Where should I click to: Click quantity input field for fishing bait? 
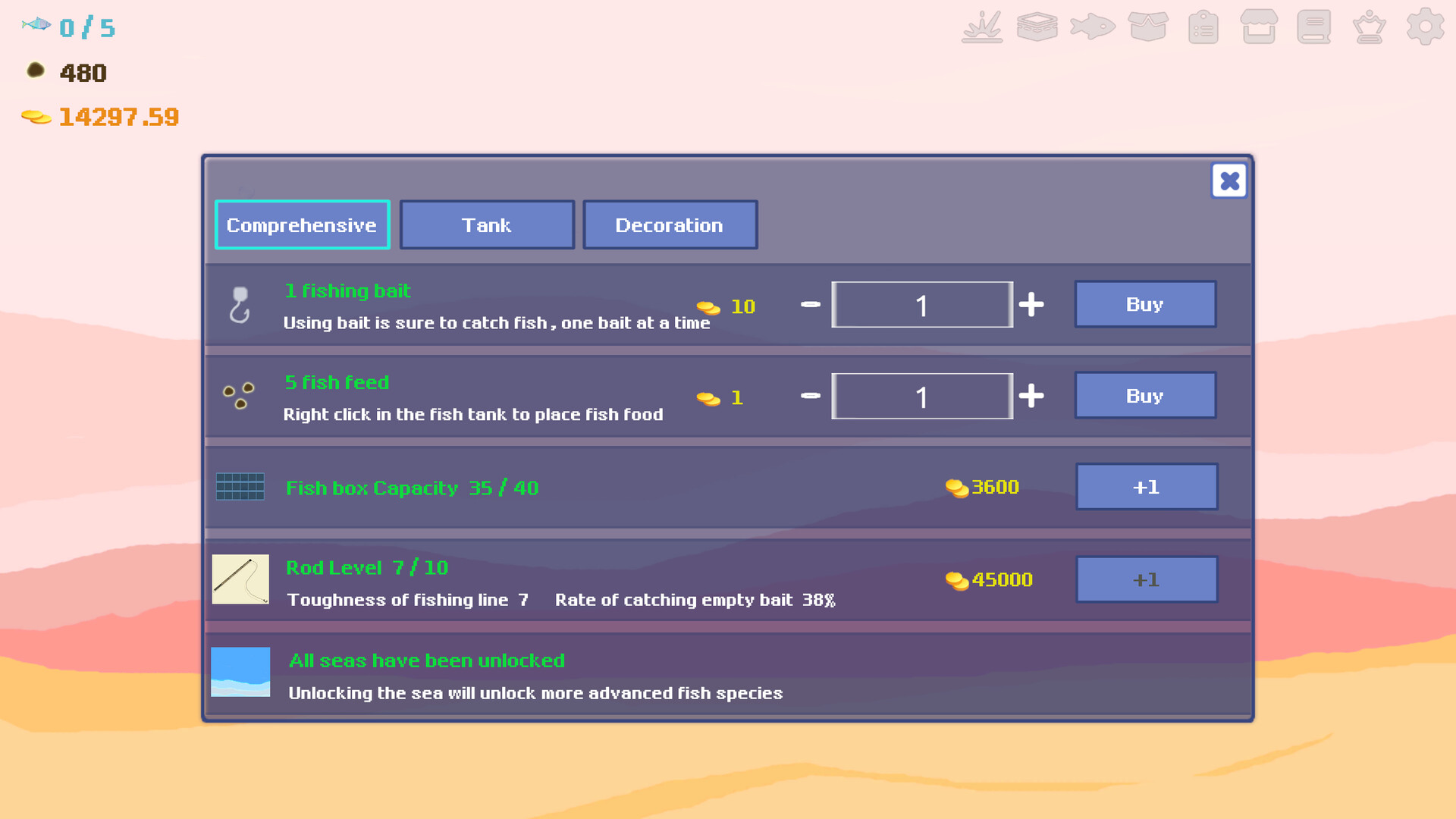[x=922, y=304]
